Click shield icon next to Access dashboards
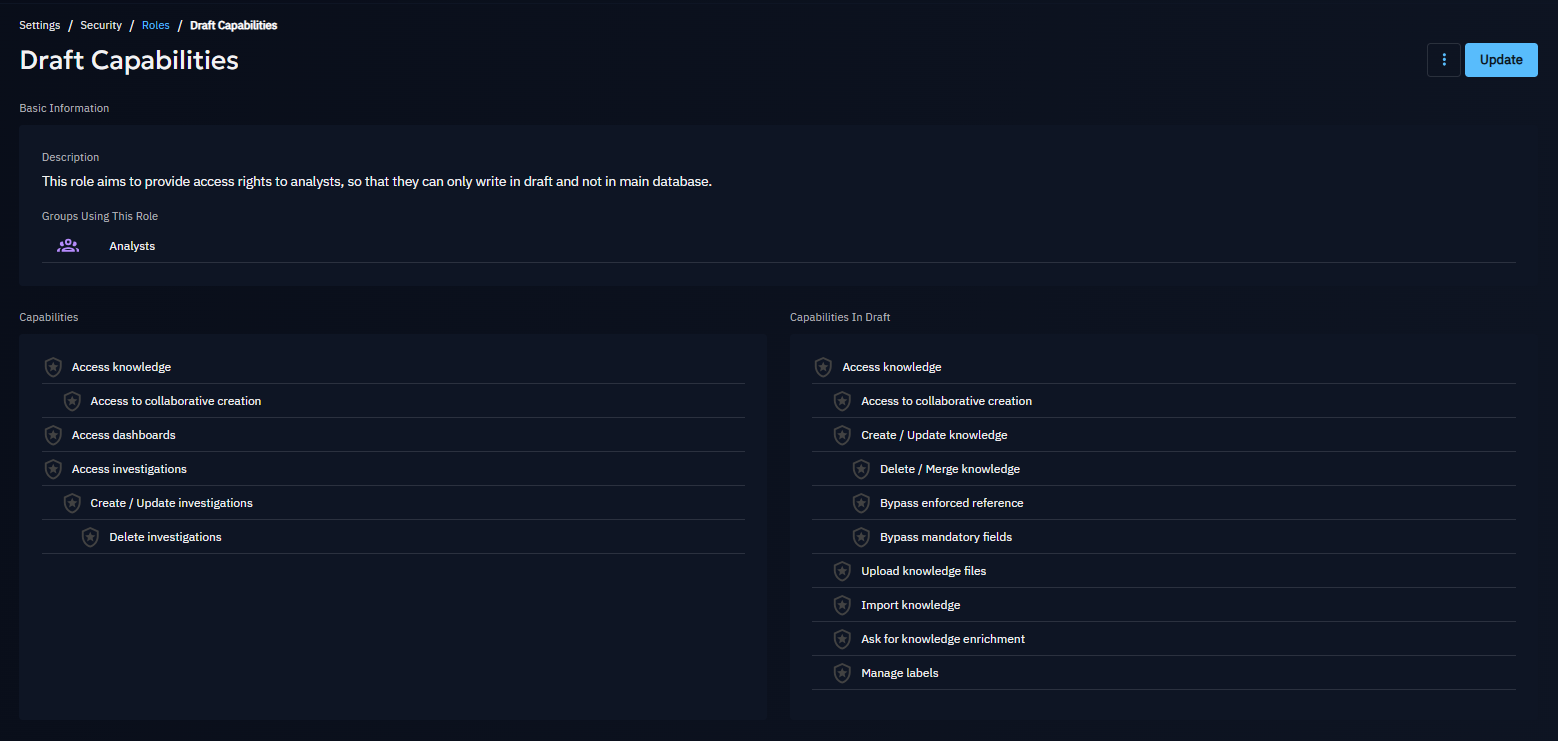1558x741 pixels. tap(54, 435)
